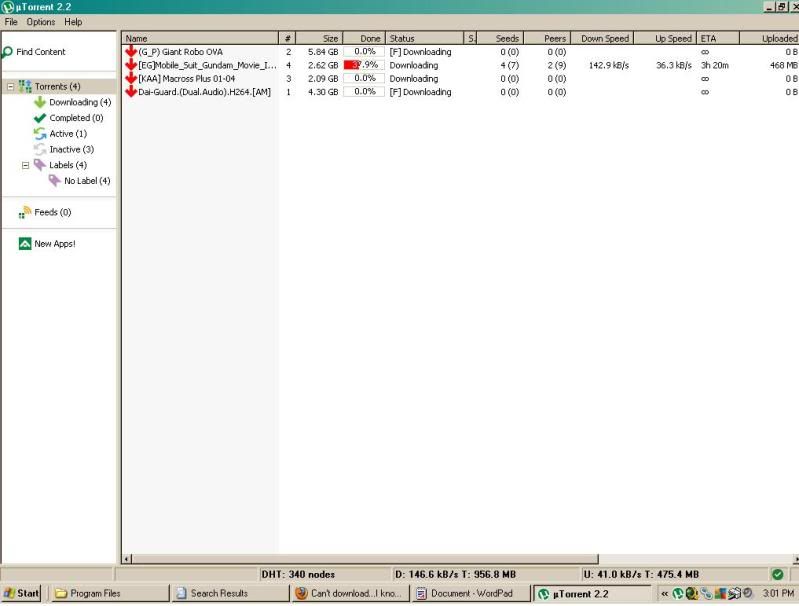Click the download rate D: 146.6 kB/s status
Image resolution: width=799 pixels, height=606 pixels.
455,574
